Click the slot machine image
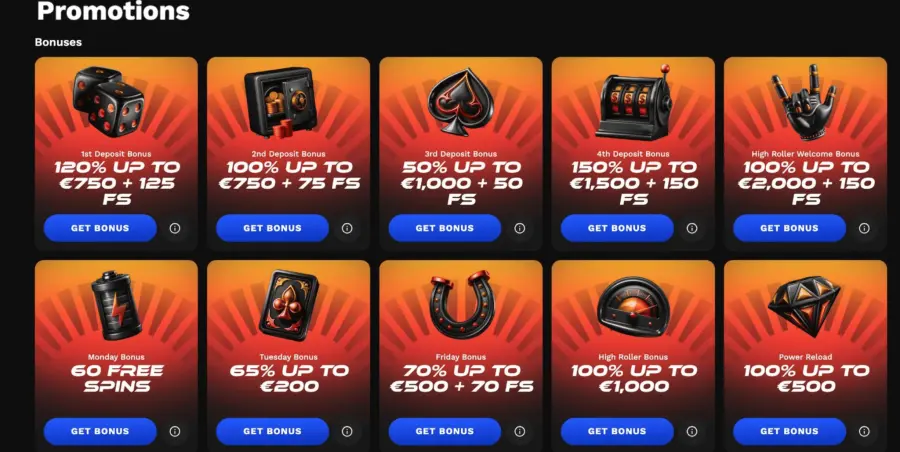 (633, 102)
